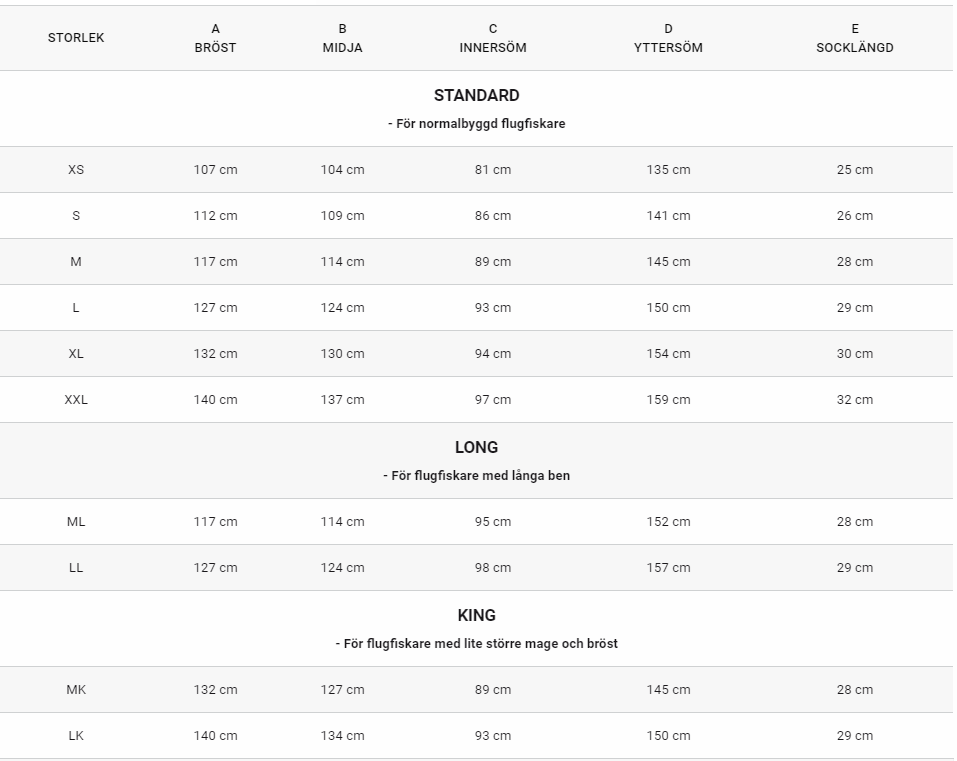Click the STANDARD section heading
Viewport: 957px width, 761px height.
click(476, 96)
